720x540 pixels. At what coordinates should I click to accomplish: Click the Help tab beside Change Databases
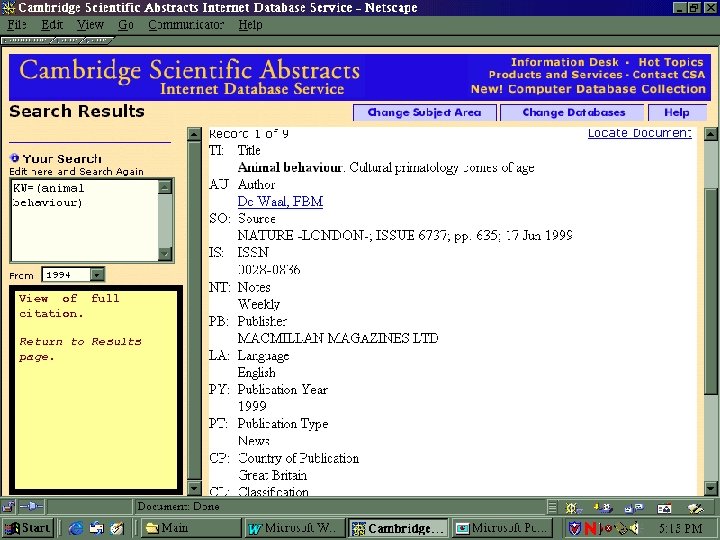pyautogui.click(x=677, y=112)
